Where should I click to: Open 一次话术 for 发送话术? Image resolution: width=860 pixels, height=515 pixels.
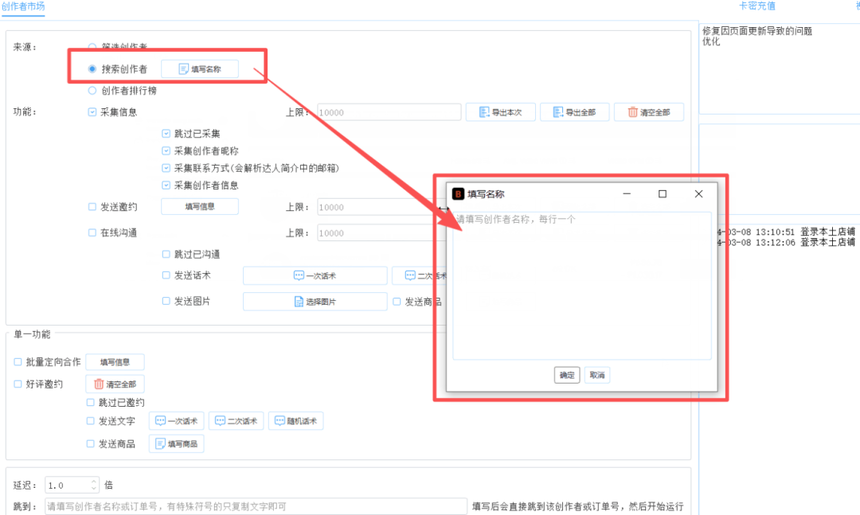click(315, 275)
